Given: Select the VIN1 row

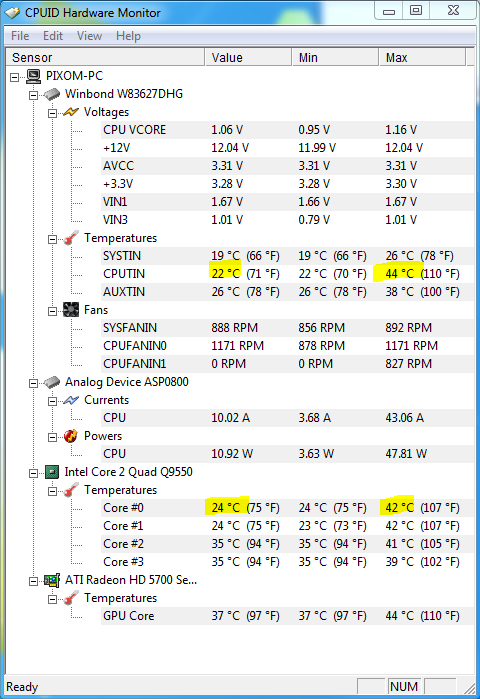Looking at the screenshot, I should pyautogui.click(x=287, y=202).
